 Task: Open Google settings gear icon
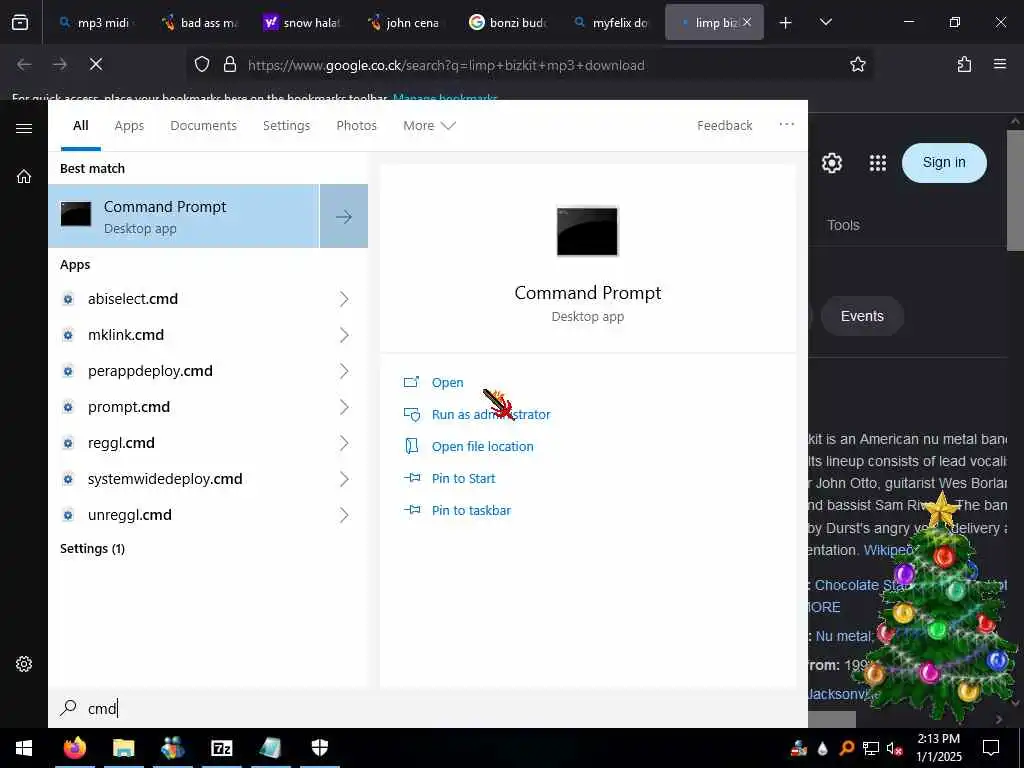[x=831, y=163]
